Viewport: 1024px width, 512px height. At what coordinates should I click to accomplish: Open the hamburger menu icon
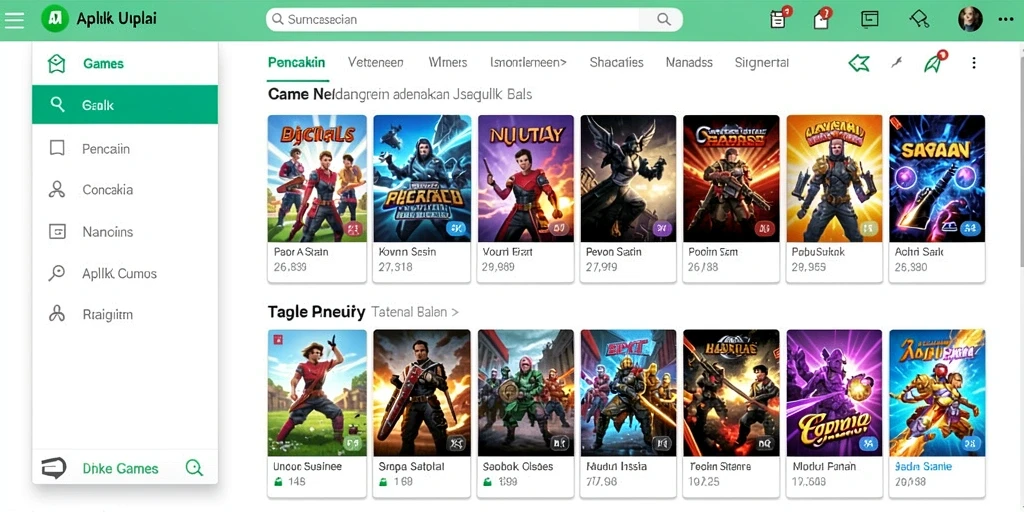click(x=14, y=19)
